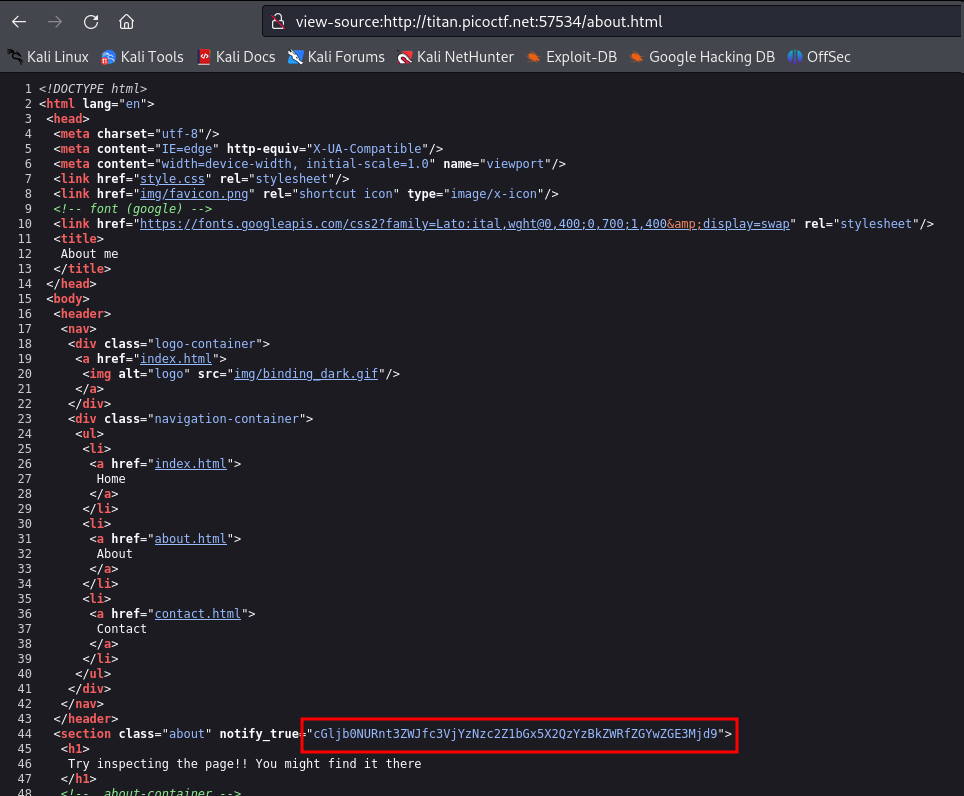Follow the index.html link on line 19
The height and width of the screenshot is (796, 964).
point(176,359)
